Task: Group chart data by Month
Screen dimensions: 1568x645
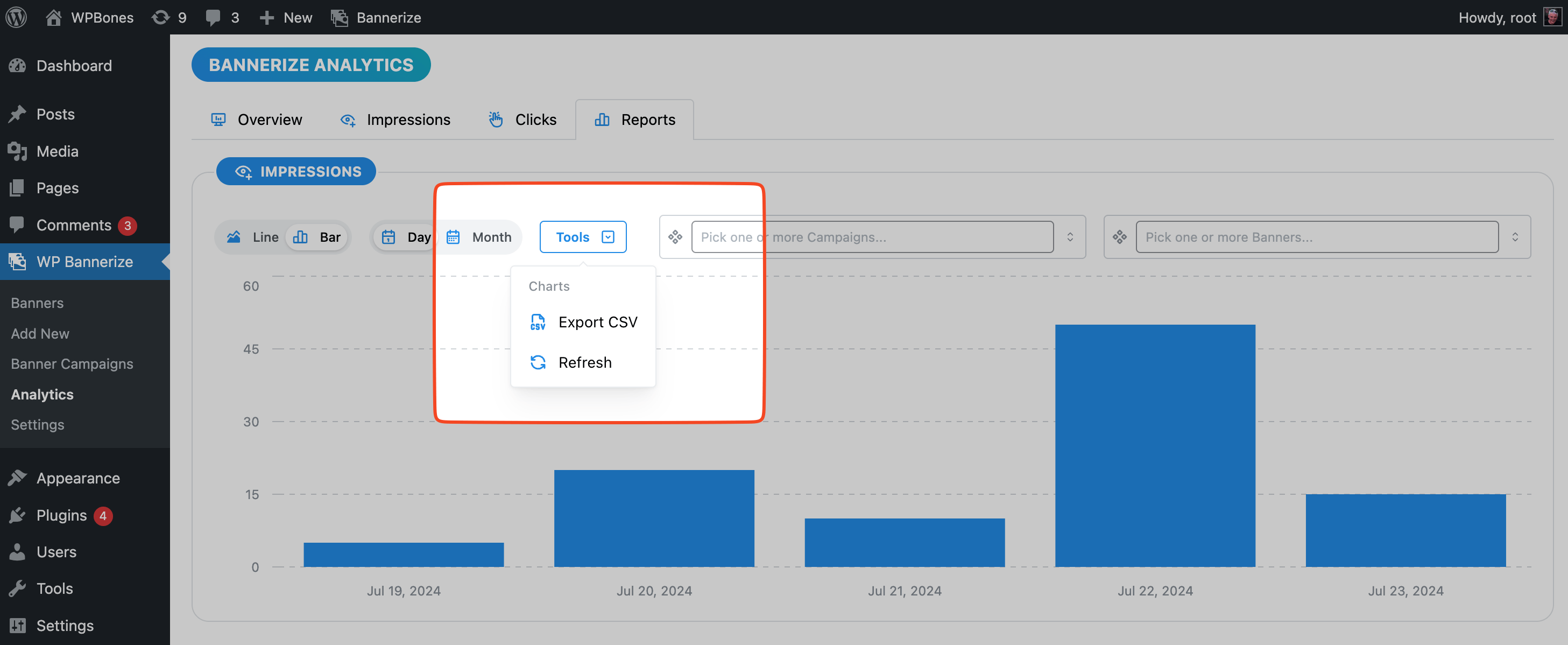Action: click(479, 237)
